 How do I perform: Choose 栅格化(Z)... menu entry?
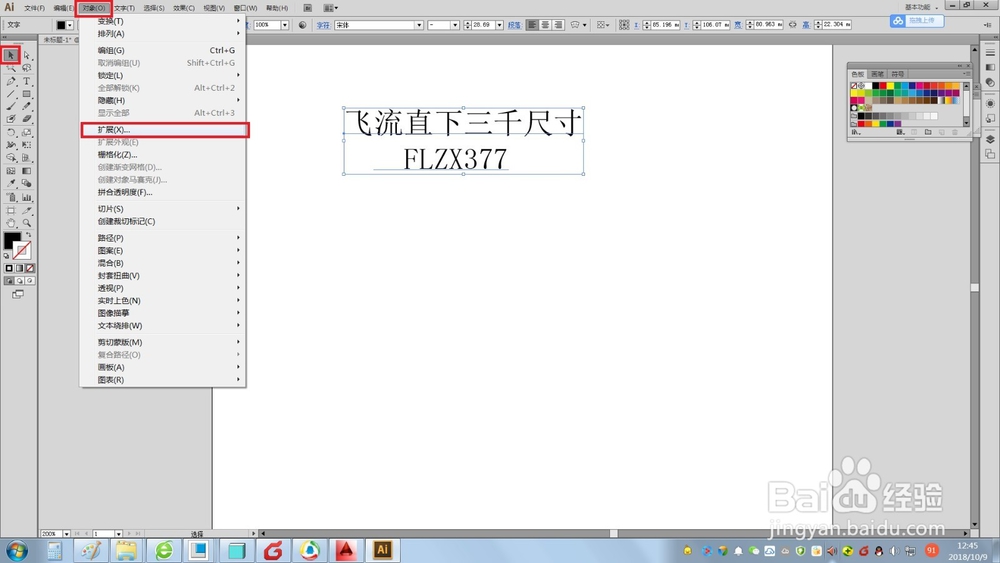[163, 155]
